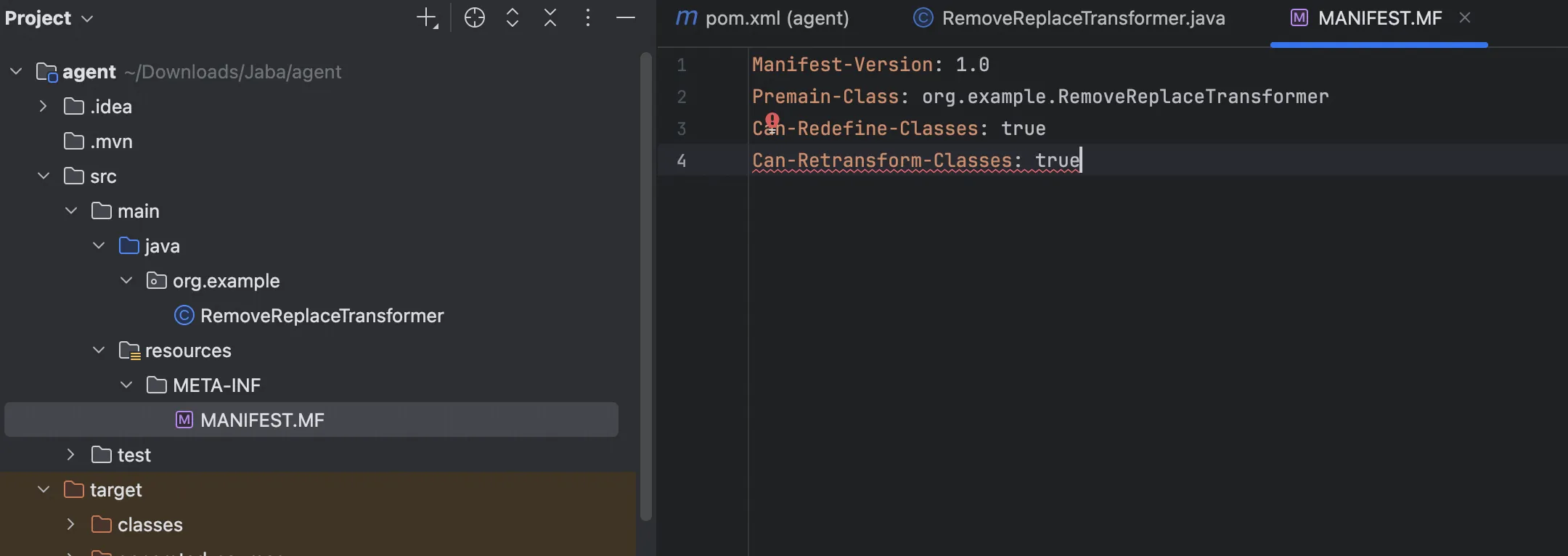This screenshot has height=556, width=1568.
Task: Select RemoveReplaceTransformer class in project tree
Action: coord(321,316)
